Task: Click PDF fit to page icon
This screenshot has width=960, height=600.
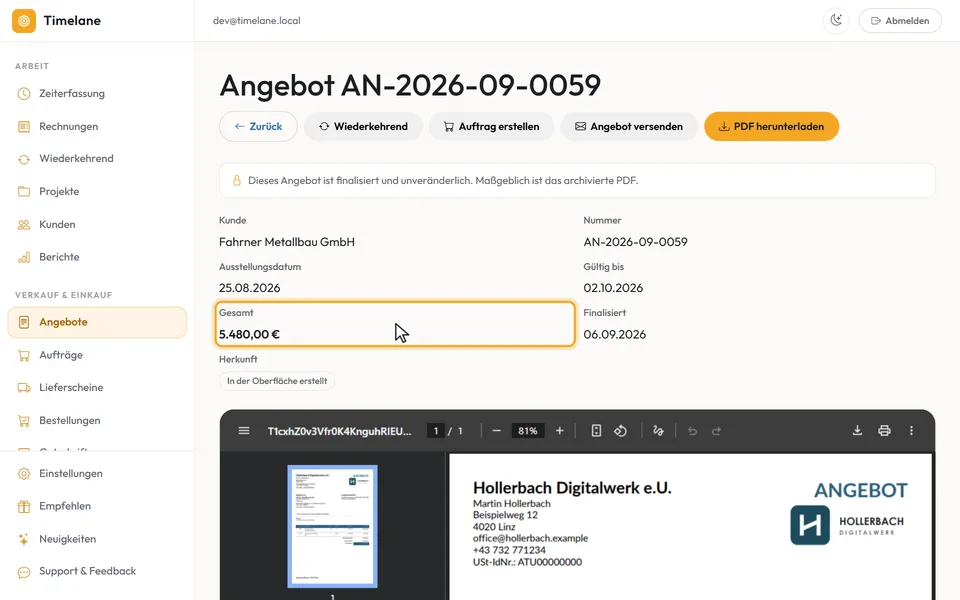Action: tap(596, 431)
